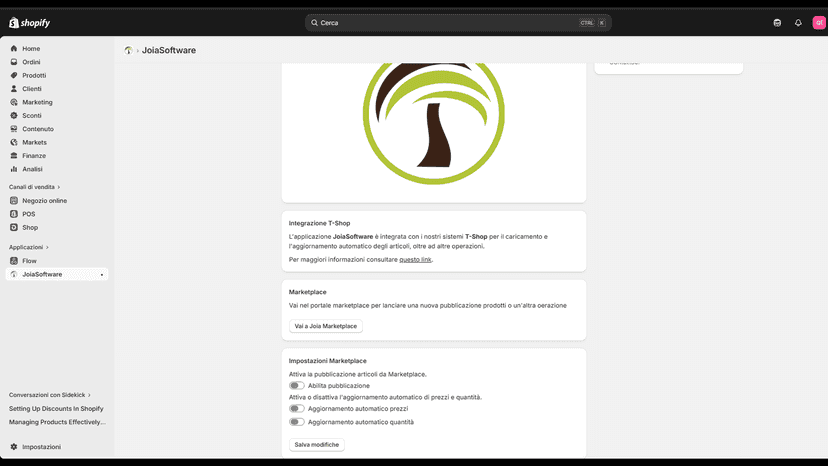Click Vai a Joia Marketplace button
Image resolution: width=828 pixels, height=466 pixels.
(326, 326)
